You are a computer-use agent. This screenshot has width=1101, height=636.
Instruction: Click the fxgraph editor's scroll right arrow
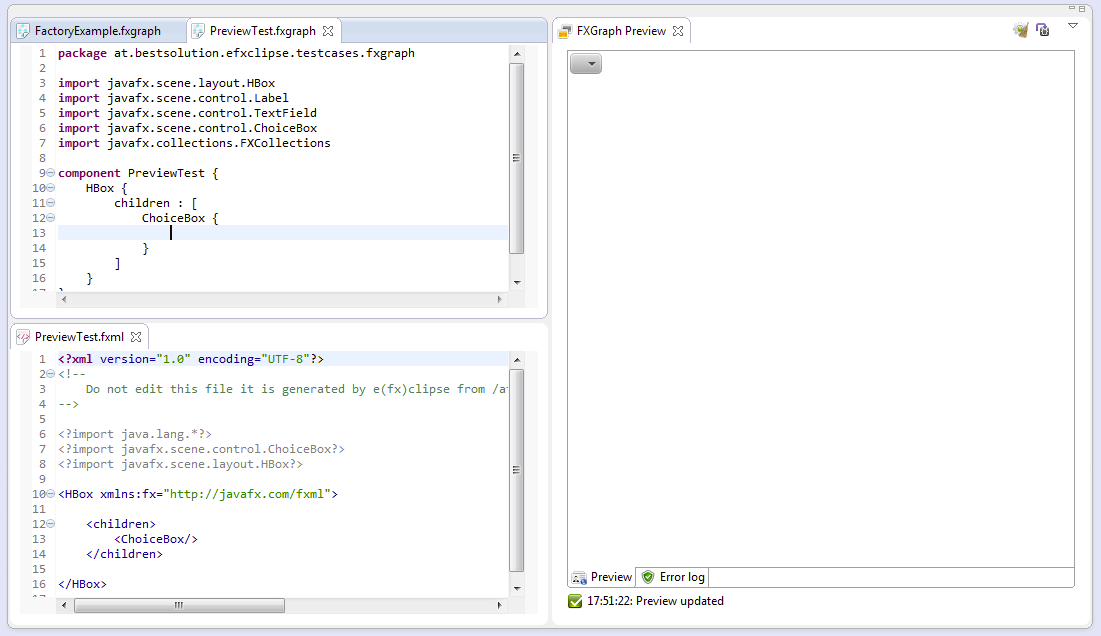500,299
